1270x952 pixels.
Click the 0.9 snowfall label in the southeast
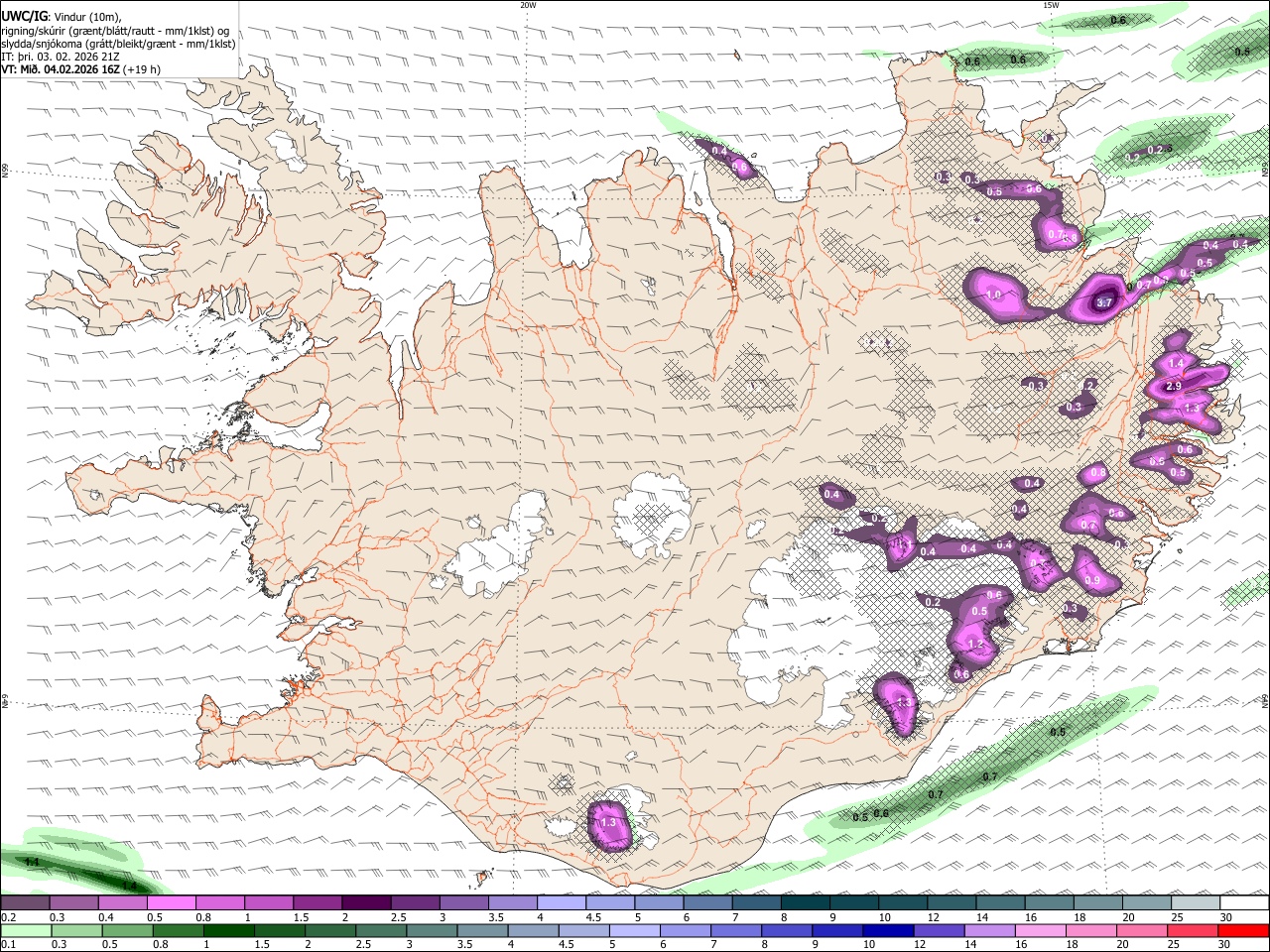(x=1092, y=580)
